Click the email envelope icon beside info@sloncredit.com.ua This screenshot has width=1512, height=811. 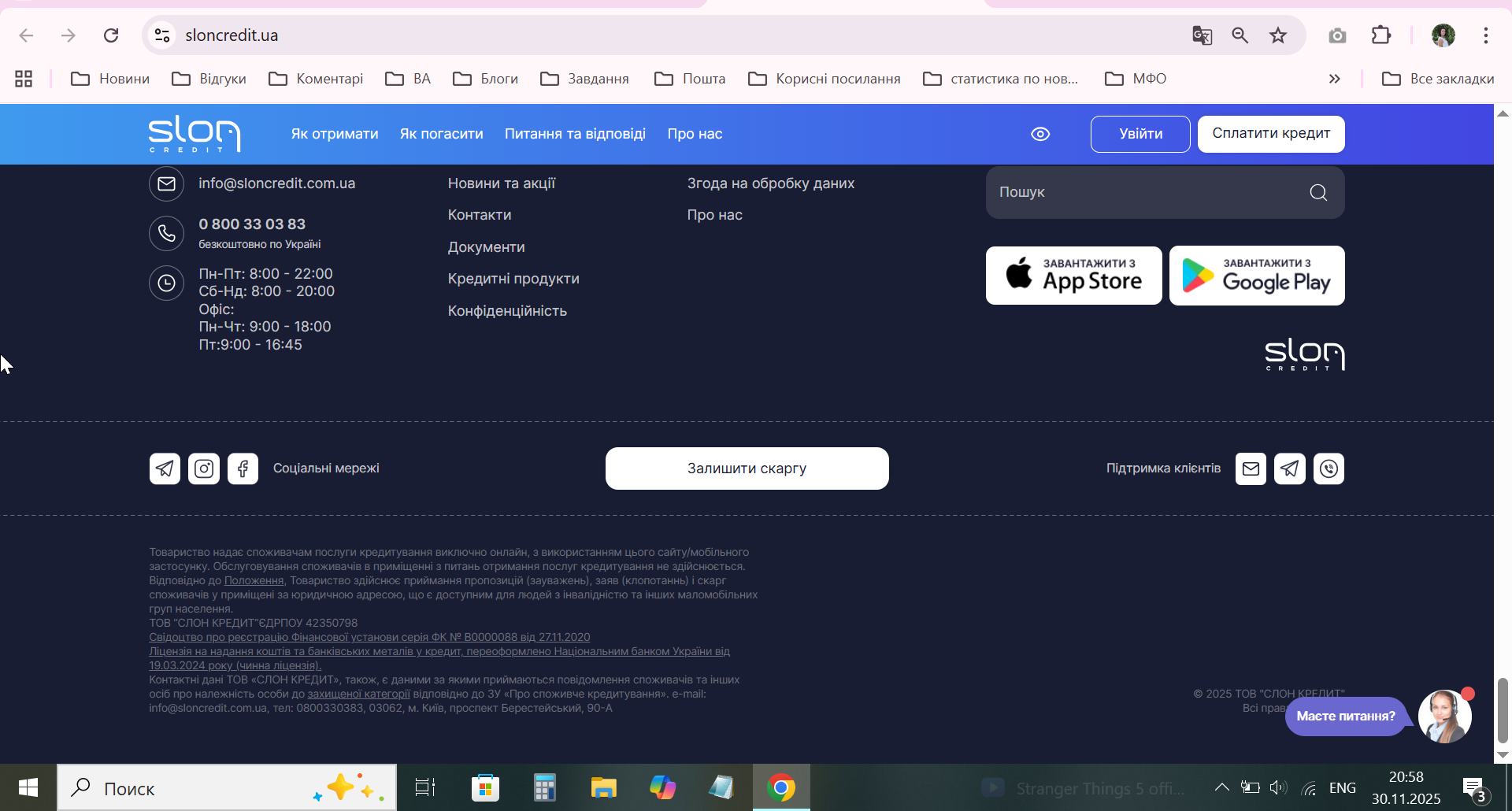click(166, 183)
